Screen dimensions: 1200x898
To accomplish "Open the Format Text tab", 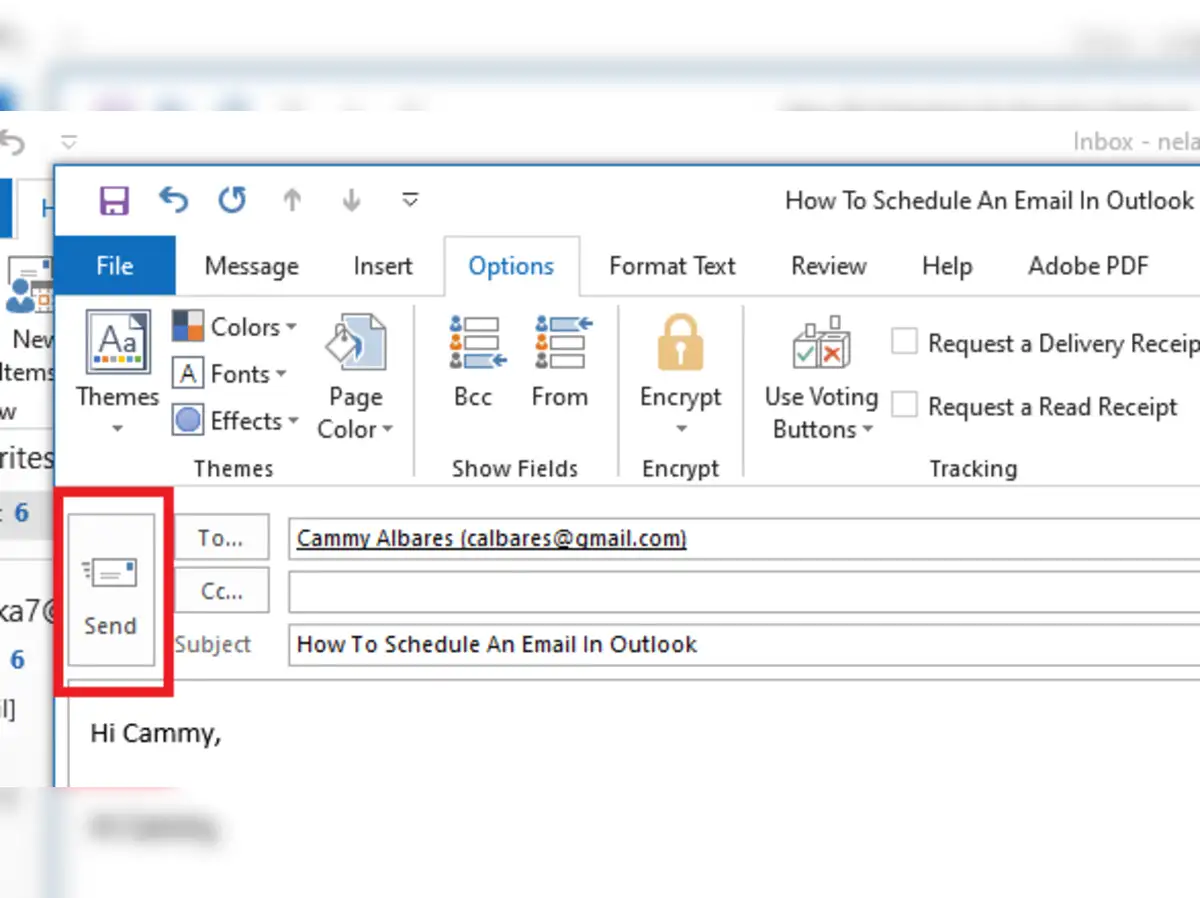I will tap(672, 266).
